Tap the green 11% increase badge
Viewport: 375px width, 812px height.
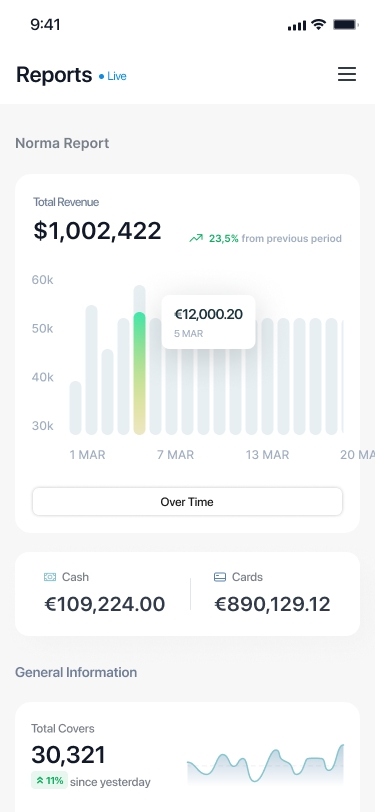tap(49, 780)
